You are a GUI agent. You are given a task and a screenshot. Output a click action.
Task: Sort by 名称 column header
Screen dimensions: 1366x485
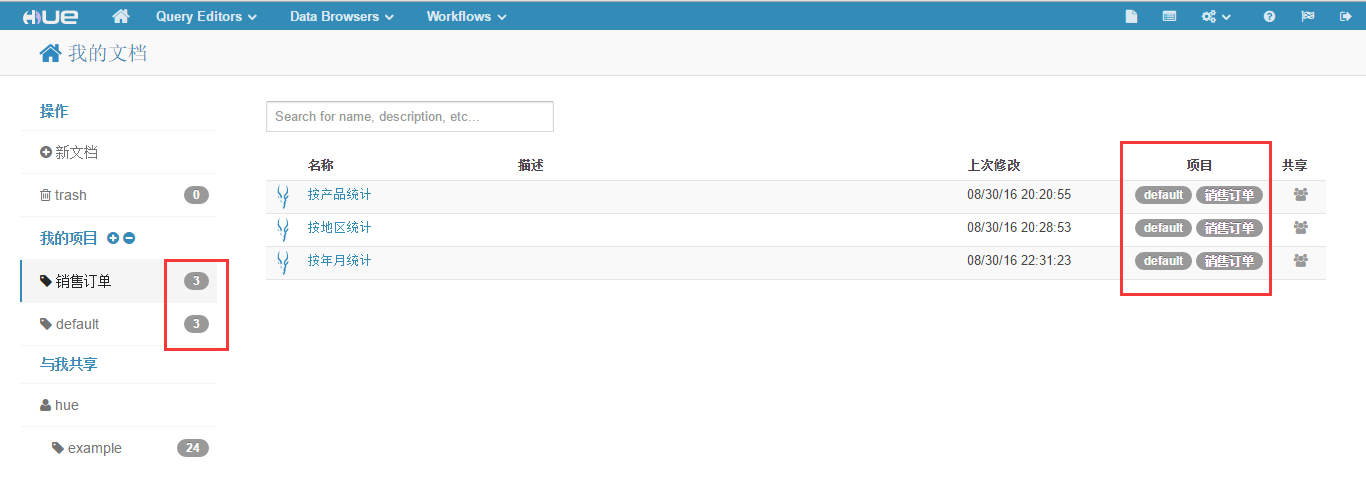(320, 165)
